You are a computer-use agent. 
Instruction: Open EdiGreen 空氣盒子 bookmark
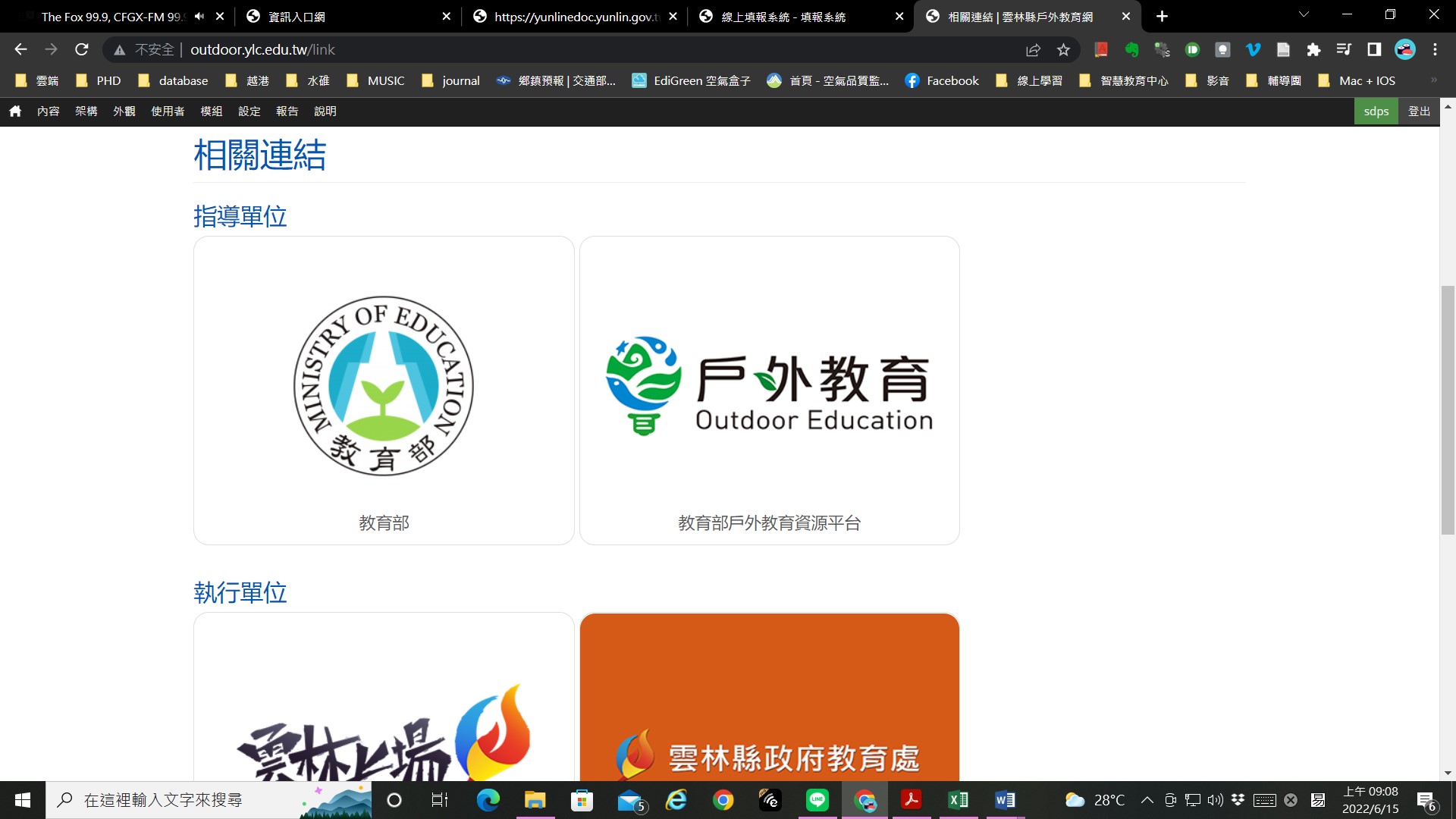click(x=691, y=80)
